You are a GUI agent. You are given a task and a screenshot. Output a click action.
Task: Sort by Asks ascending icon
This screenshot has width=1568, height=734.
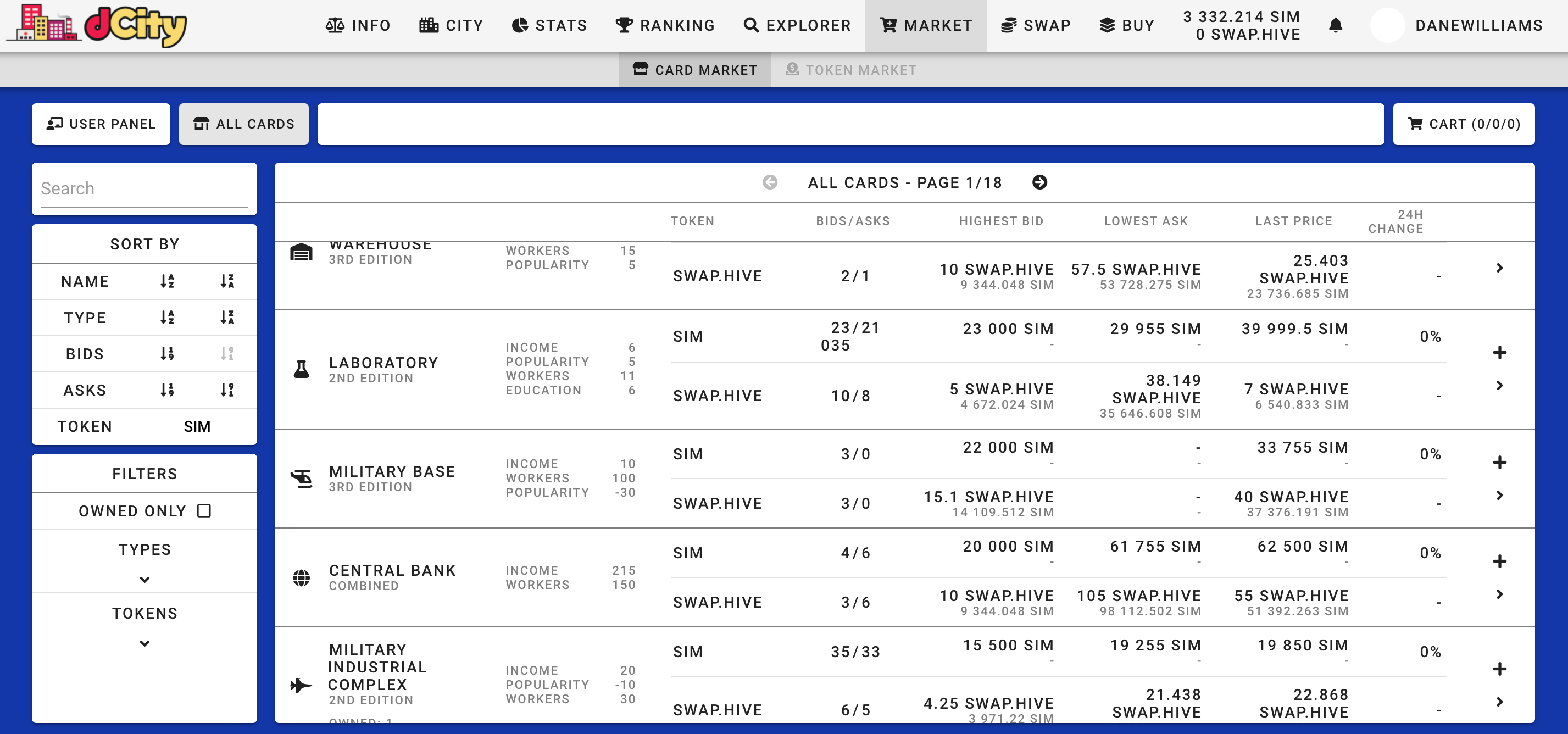pyautogui.click(x=168, y=390)
